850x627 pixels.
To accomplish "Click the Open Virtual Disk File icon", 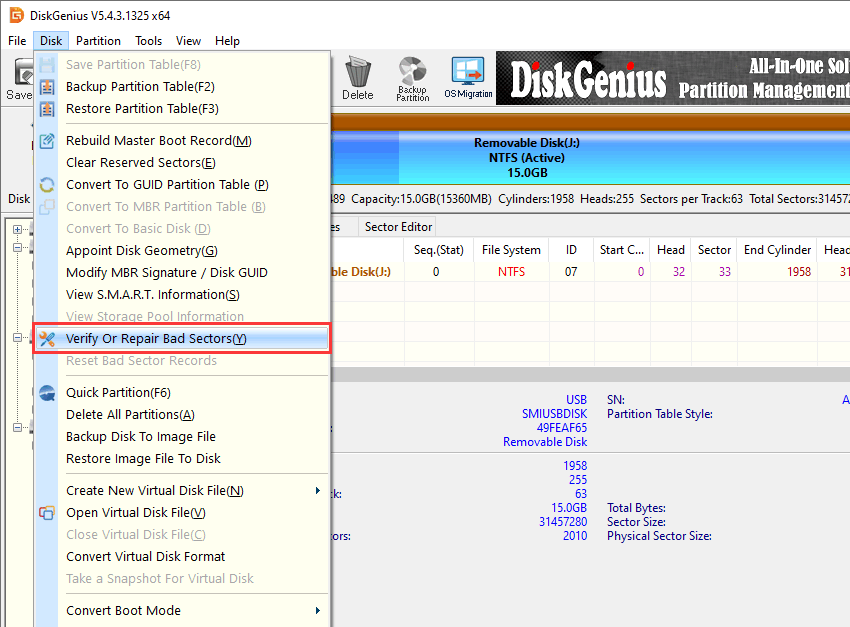I will [47, 513].
